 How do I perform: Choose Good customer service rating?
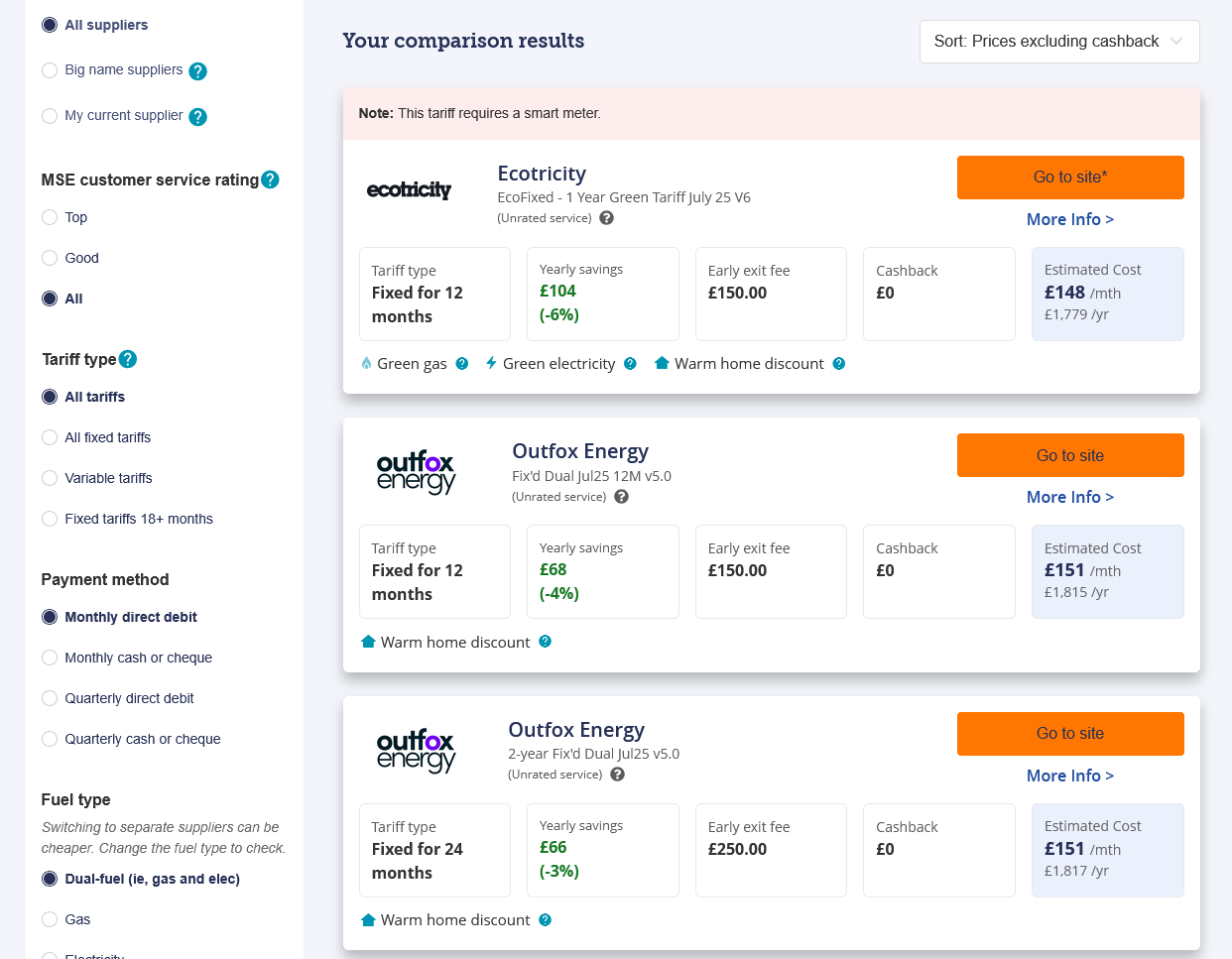[x=50, y=258]
